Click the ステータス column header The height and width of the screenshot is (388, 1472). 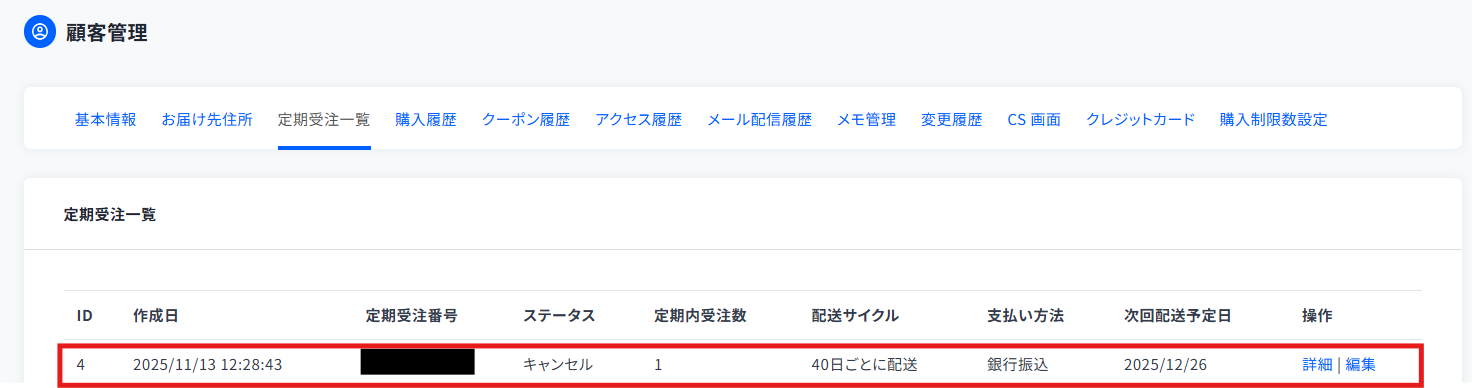(x=559, y=316)
